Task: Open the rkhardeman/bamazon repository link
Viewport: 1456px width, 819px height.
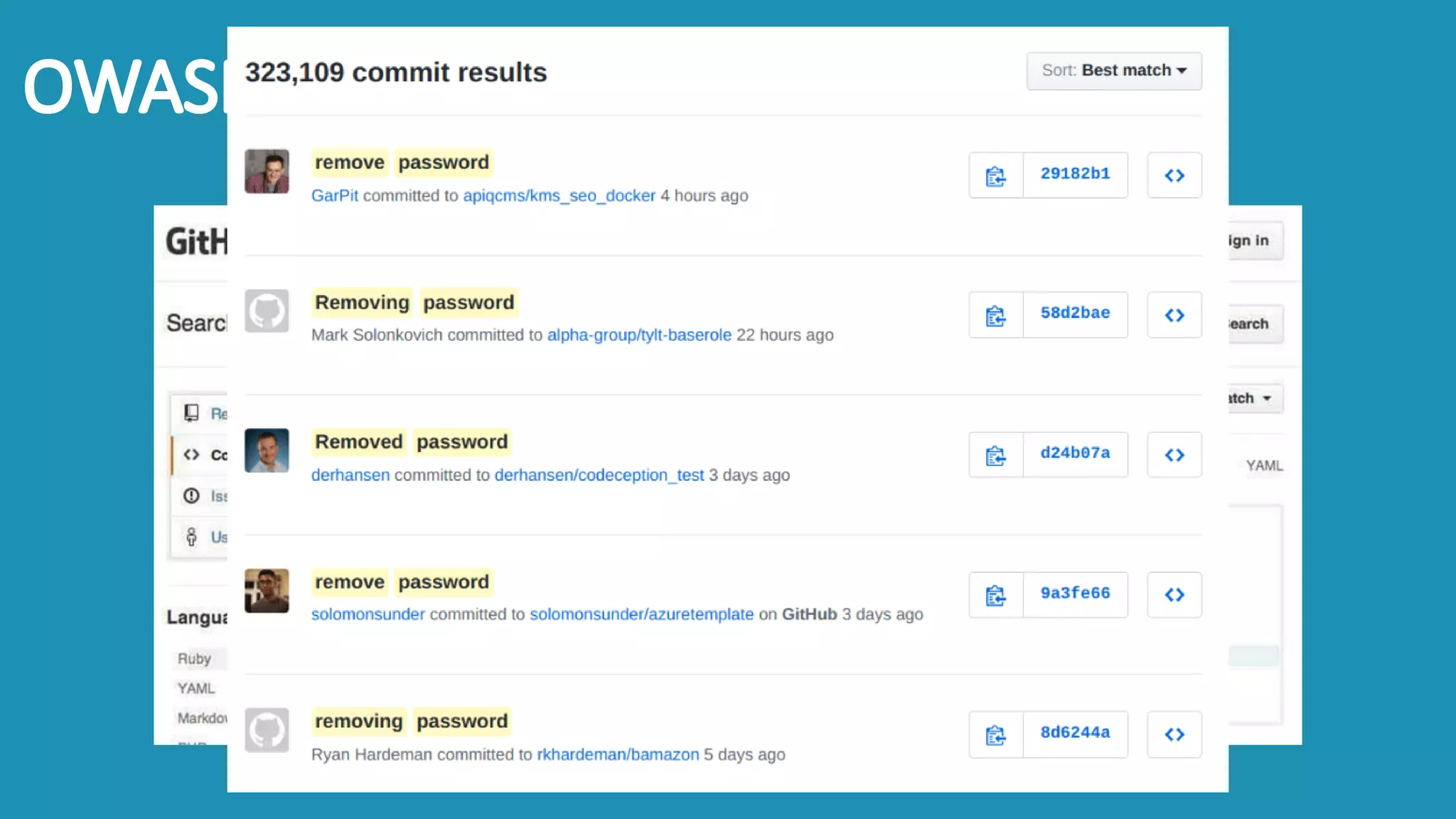Action: click(x=617, y=754)
